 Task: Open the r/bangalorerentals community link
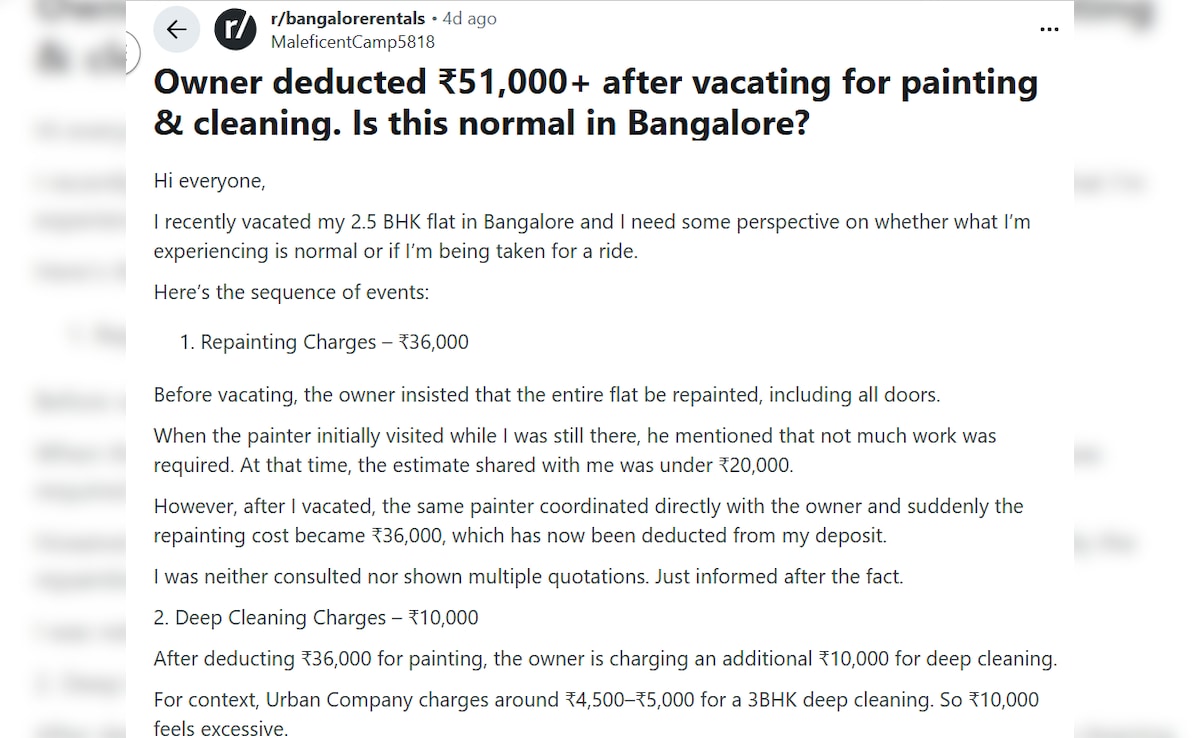[x=348, y=17]
